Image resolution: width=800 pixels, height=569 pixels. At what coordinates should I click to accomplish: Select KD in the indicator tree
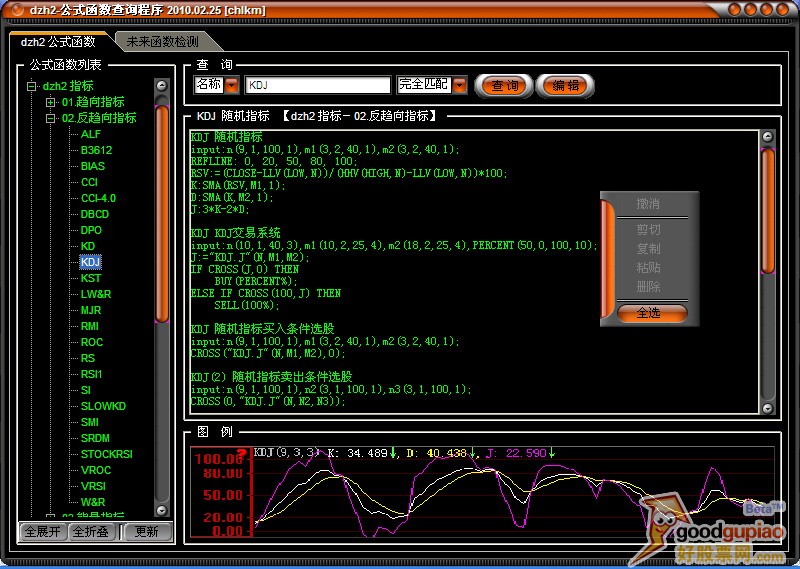88,246
